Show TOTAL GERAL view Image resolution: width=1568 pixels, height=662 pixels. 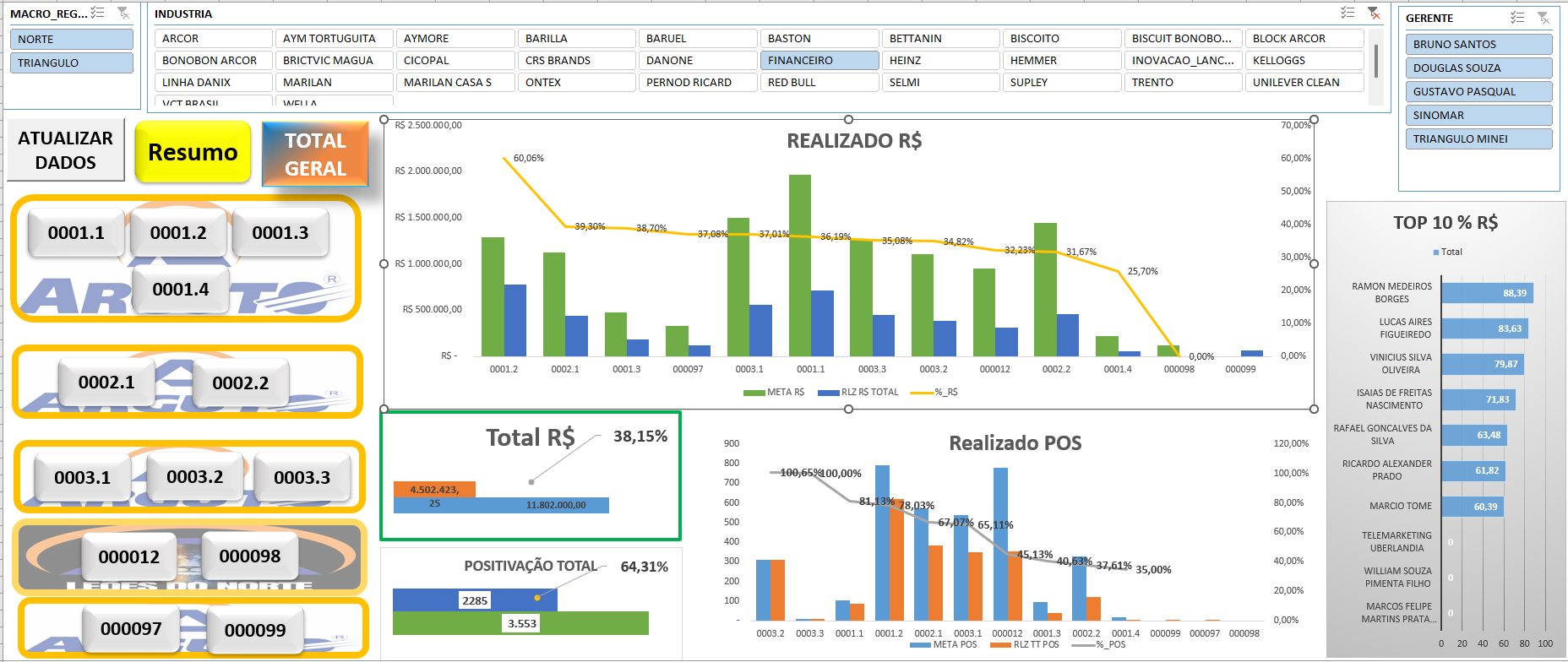tap(316, 154)
